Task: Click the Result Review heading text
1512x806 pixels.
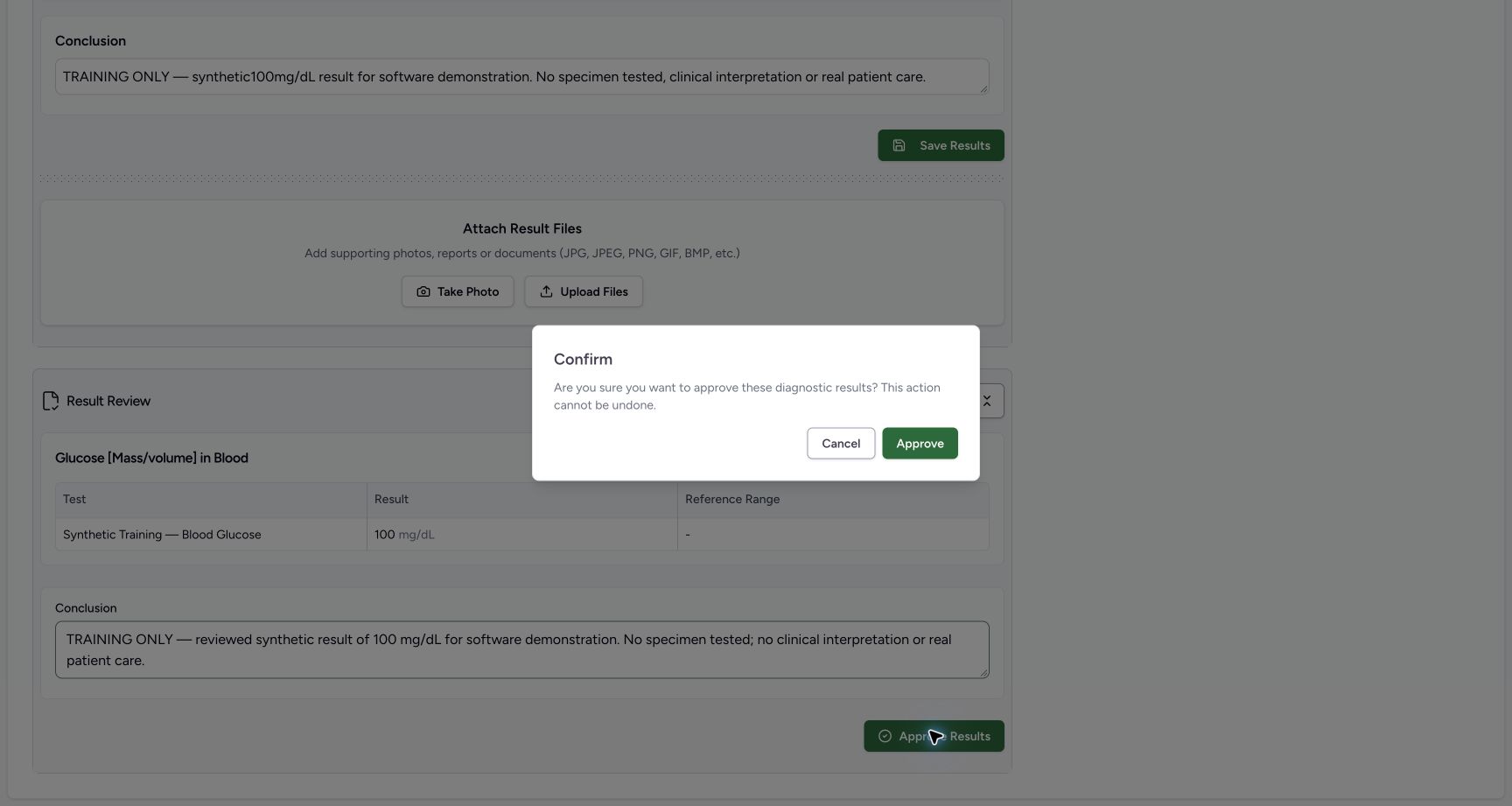Action: coord(108,401)
